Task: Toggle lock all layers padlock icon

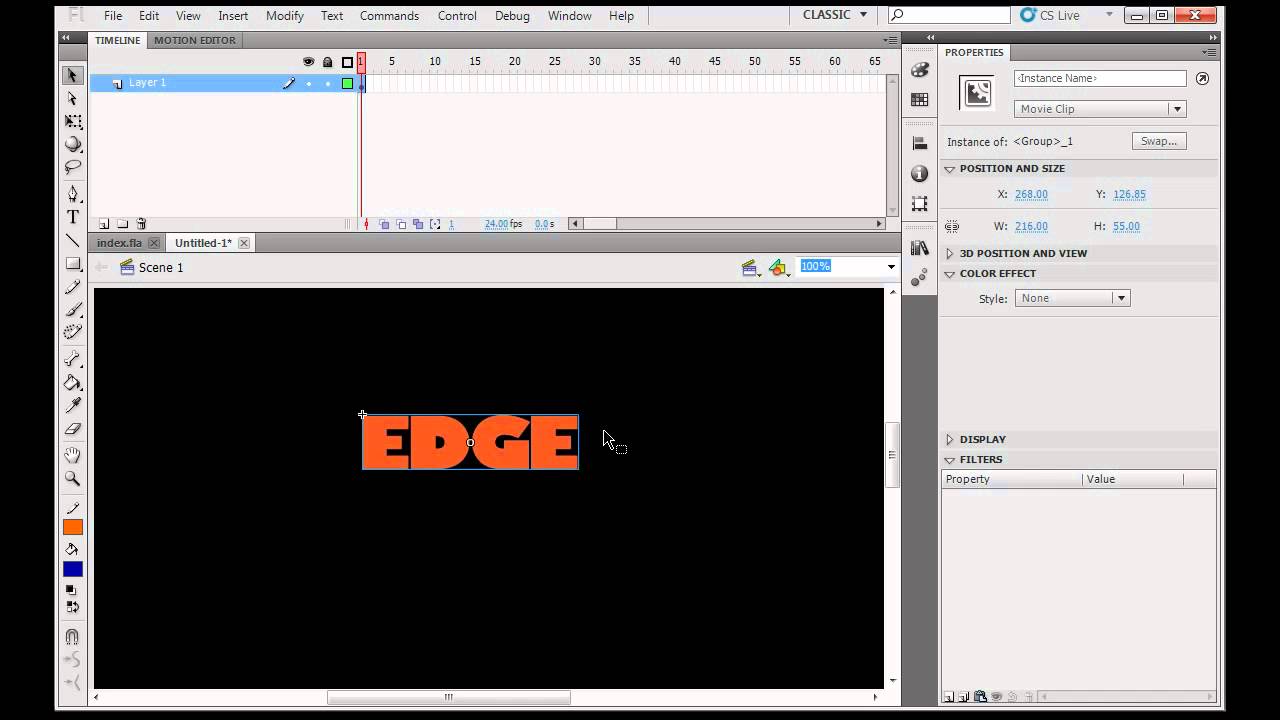Action: [x=327, y=62]
